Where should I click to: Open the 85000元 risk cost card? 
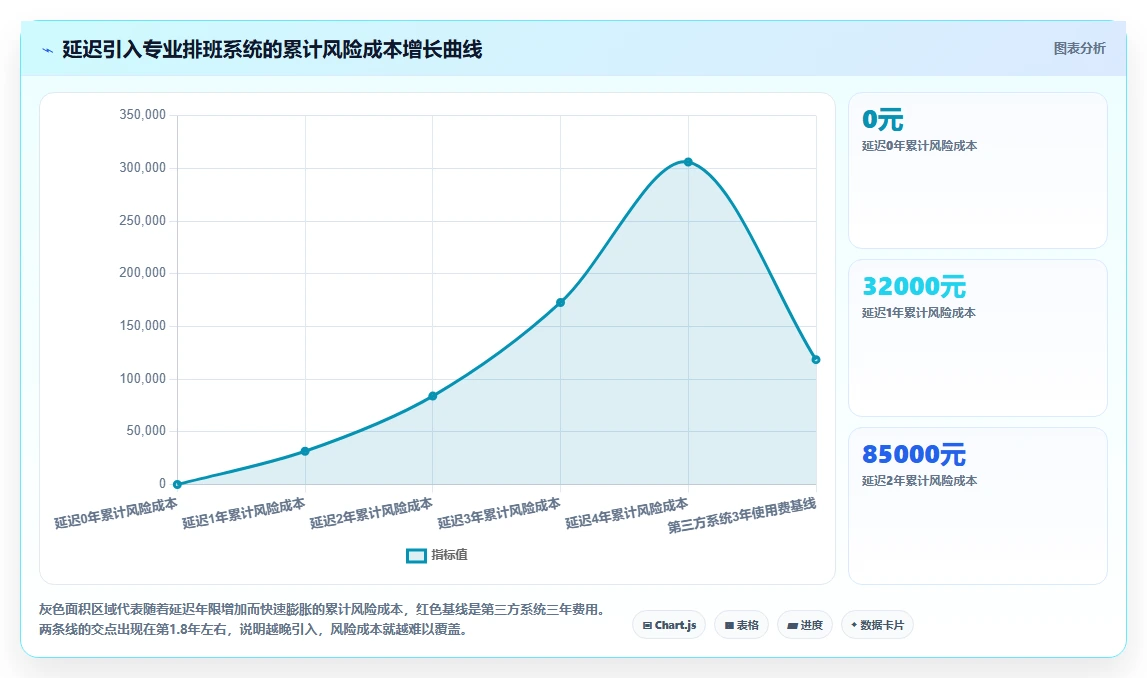coord(977,506)
